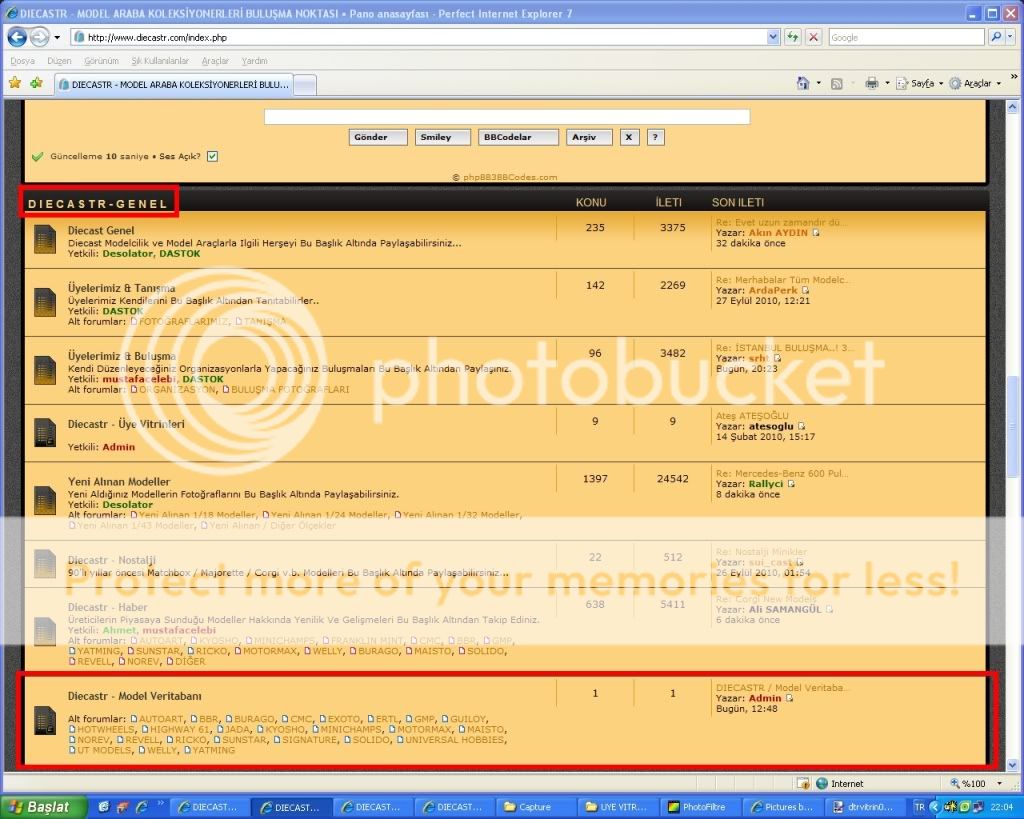Viewport: 1024px width, 819px height.
Task: Click the address bar URL field
Action: (418, 37)
